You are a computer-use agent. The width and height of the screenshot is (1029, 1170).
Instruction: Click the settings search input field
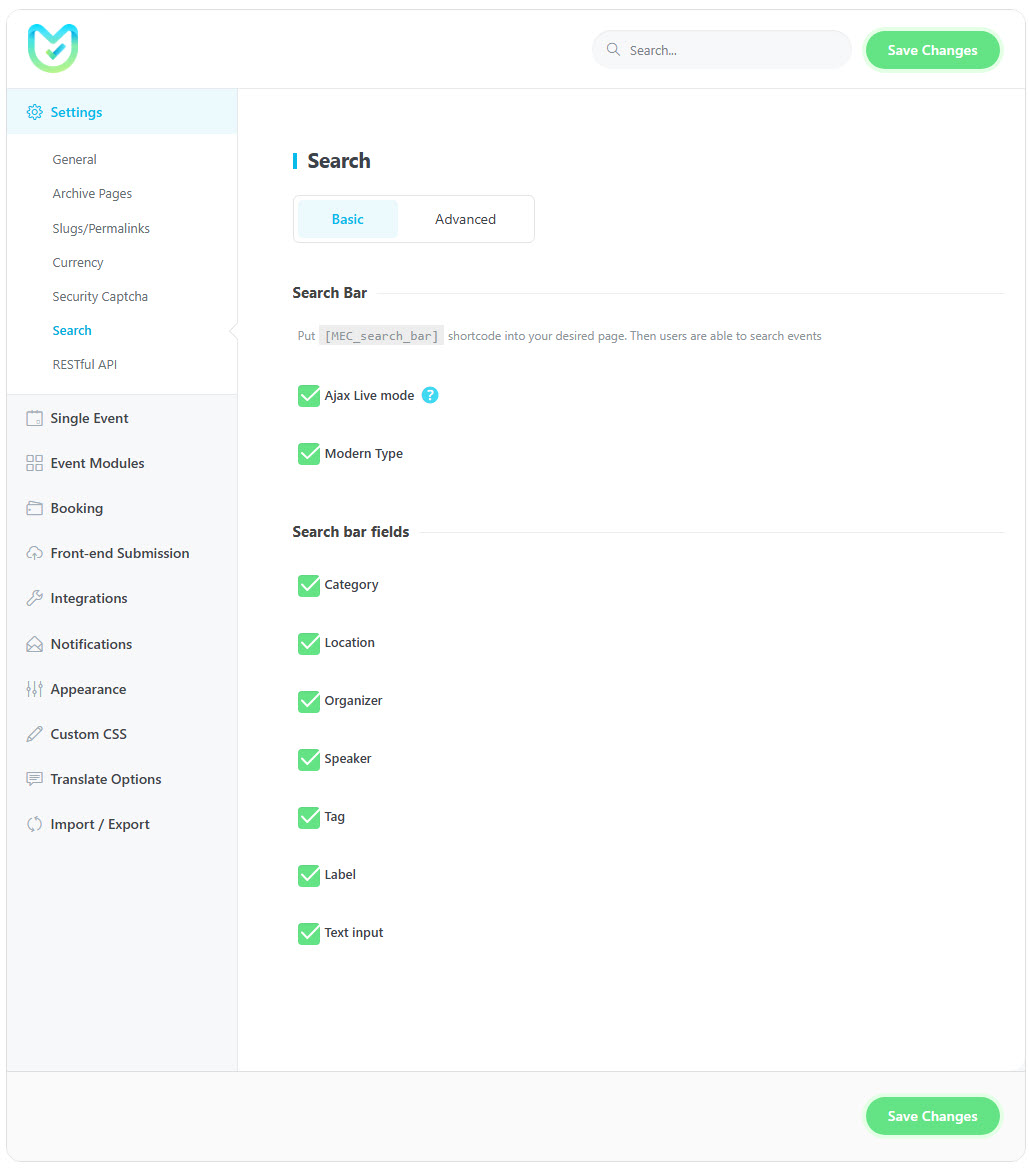[730, 50]
